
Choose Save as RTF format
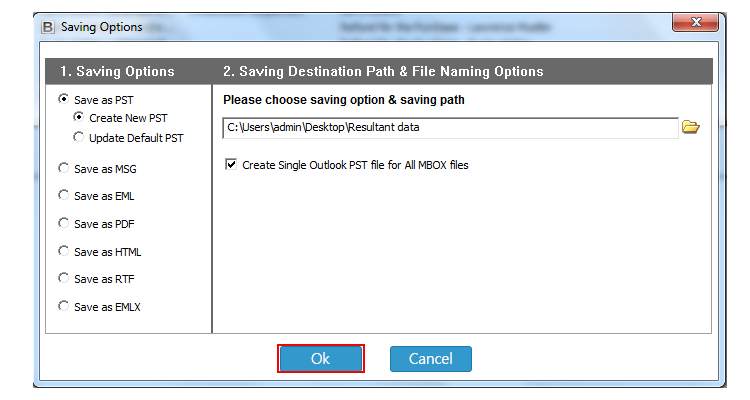[63, 278]
